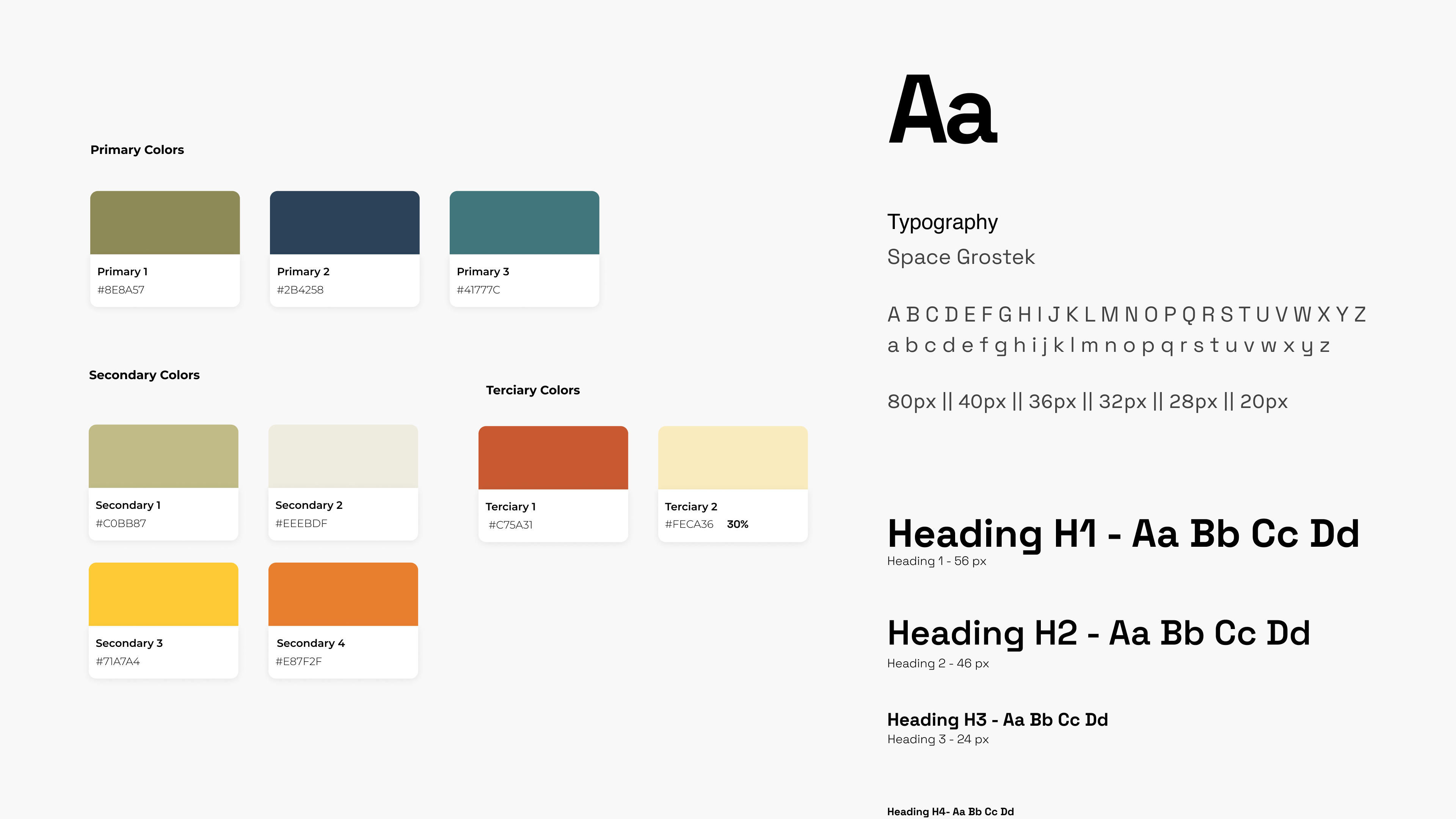
Task: Click the Primary 1 olive color swatch
Action: pyautogui.click(x=165, y=223)
